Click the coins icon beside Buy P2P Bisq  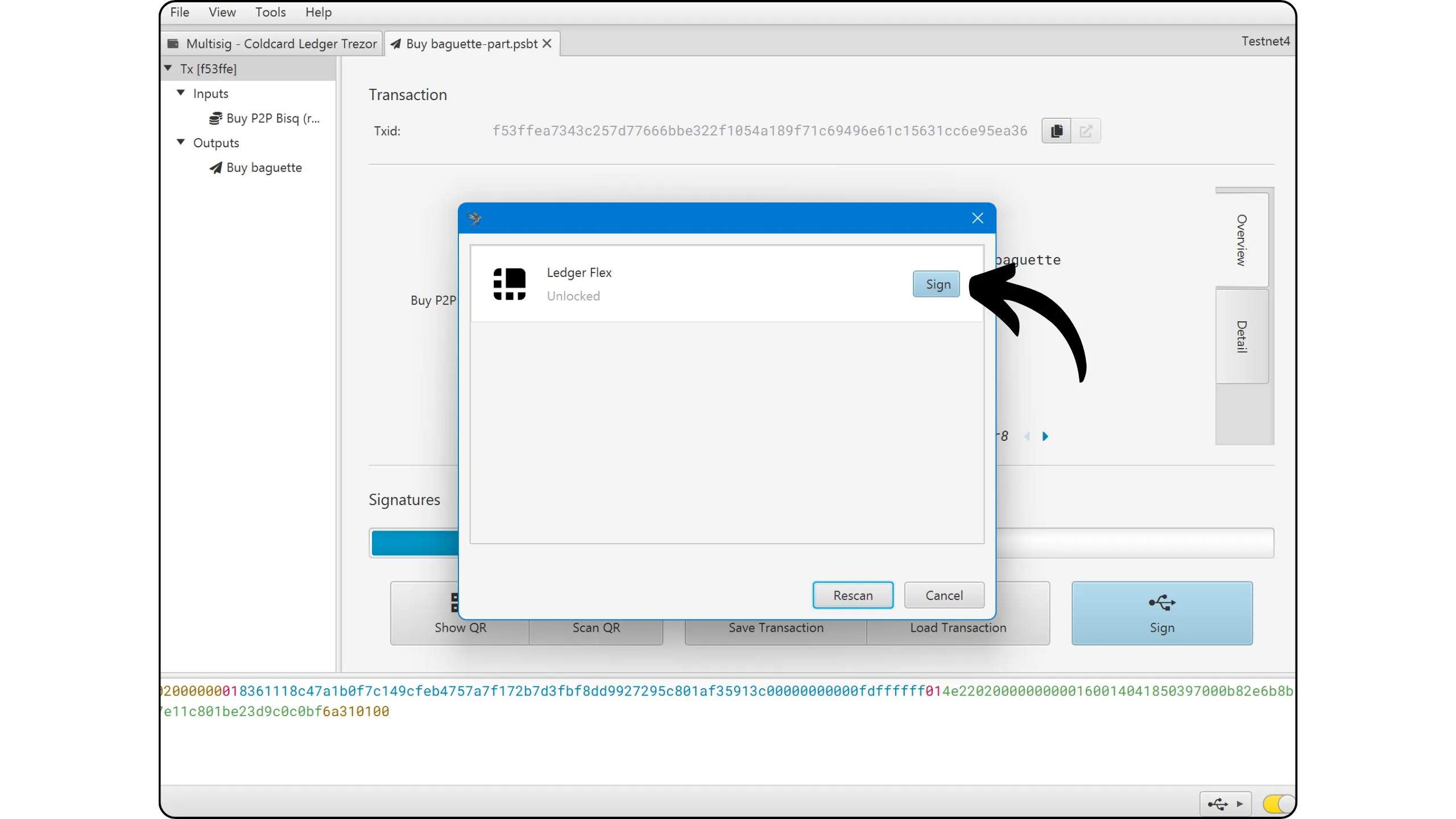pyautogui.click(x=215, y=118)
